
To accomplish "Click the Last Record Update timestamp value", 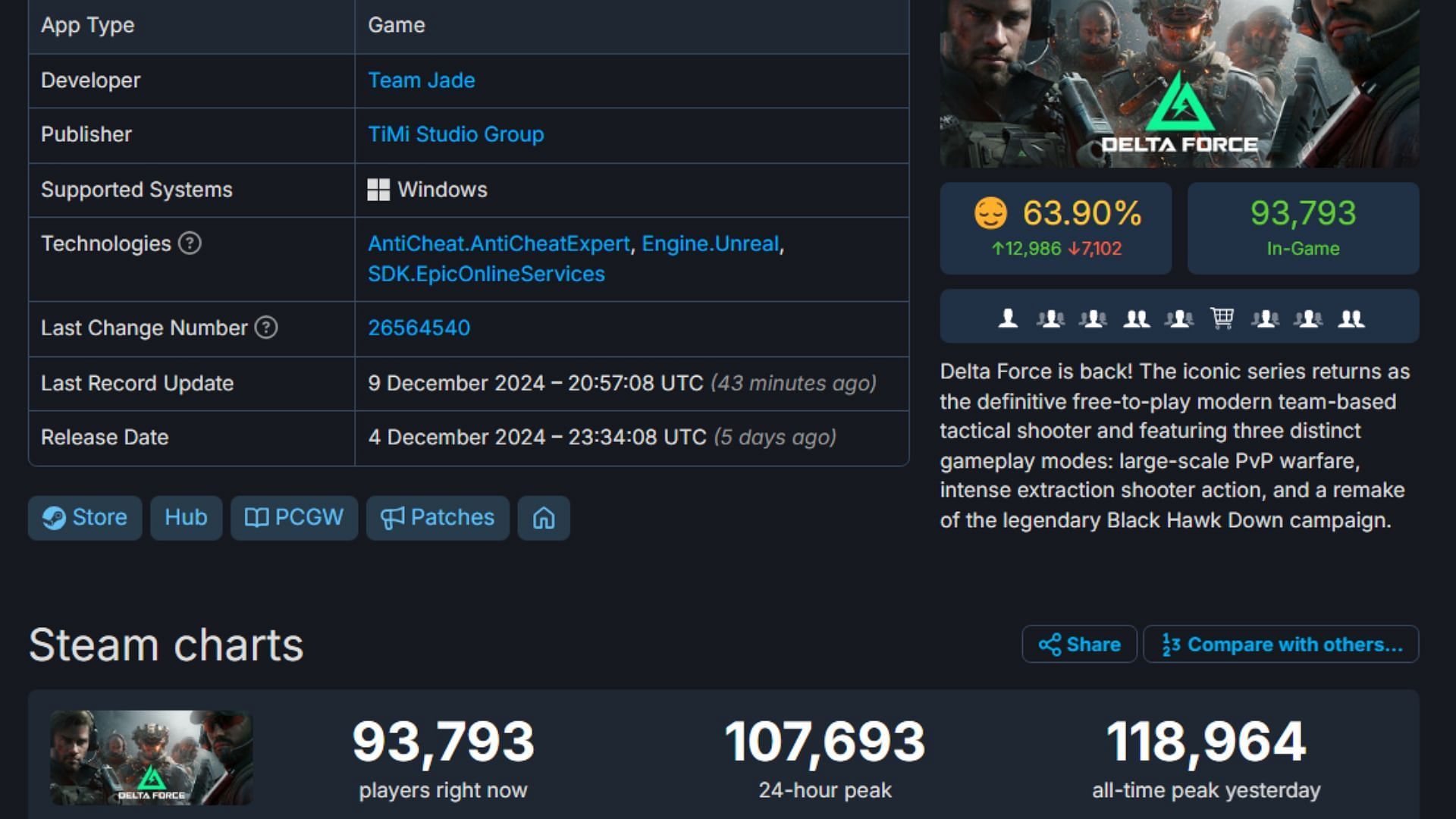I will point(622,383).
